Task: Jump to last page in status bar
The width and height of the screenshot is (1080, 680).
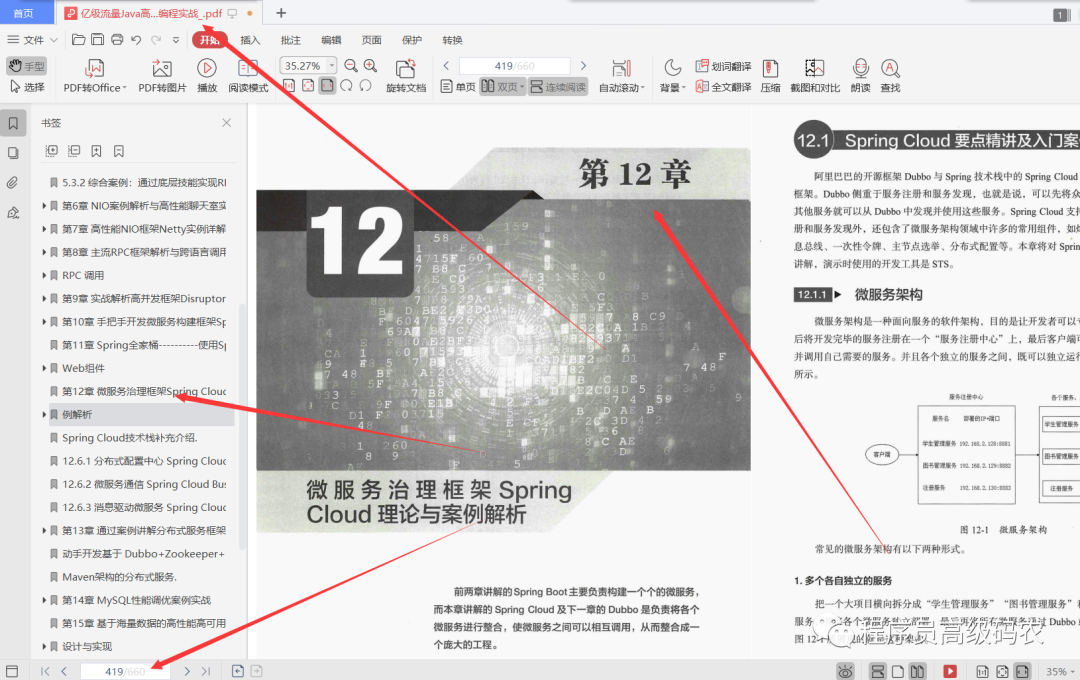Action: point(206,671)
